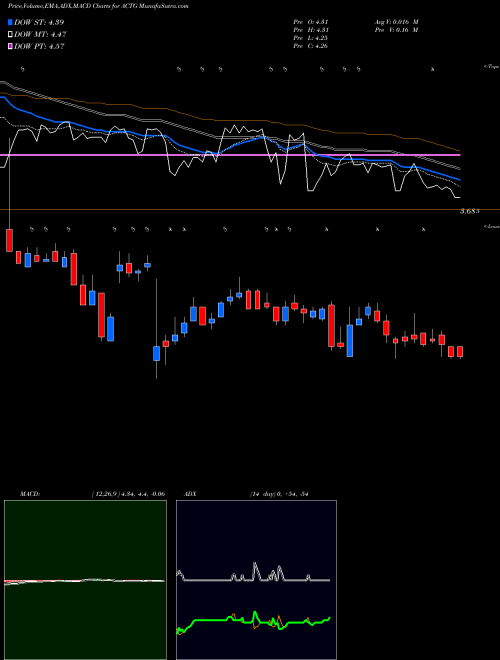Click the 'Pre C: 4.26' close value

click(x=311, y=46)
